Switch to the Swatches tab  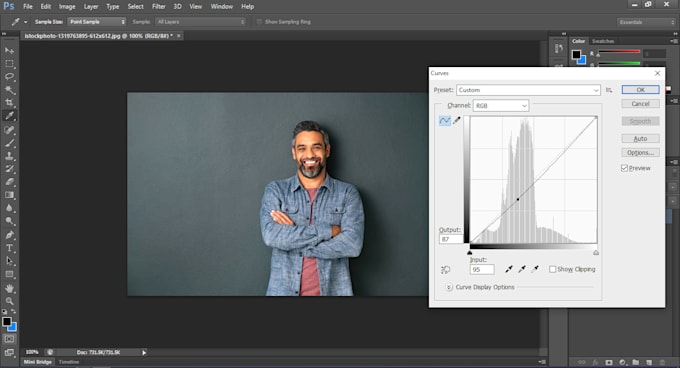(x=603, y=41)
